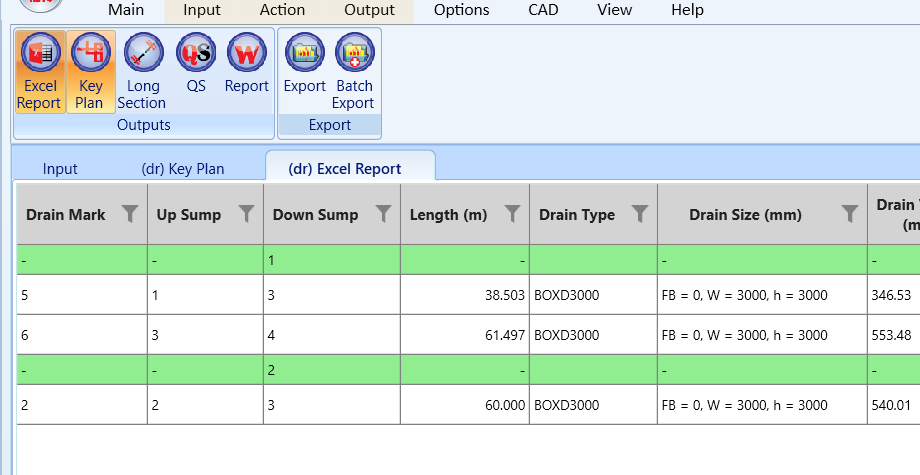920x475 pixels.
Task: Select length cell 60.000
Action: pos(465,405)
